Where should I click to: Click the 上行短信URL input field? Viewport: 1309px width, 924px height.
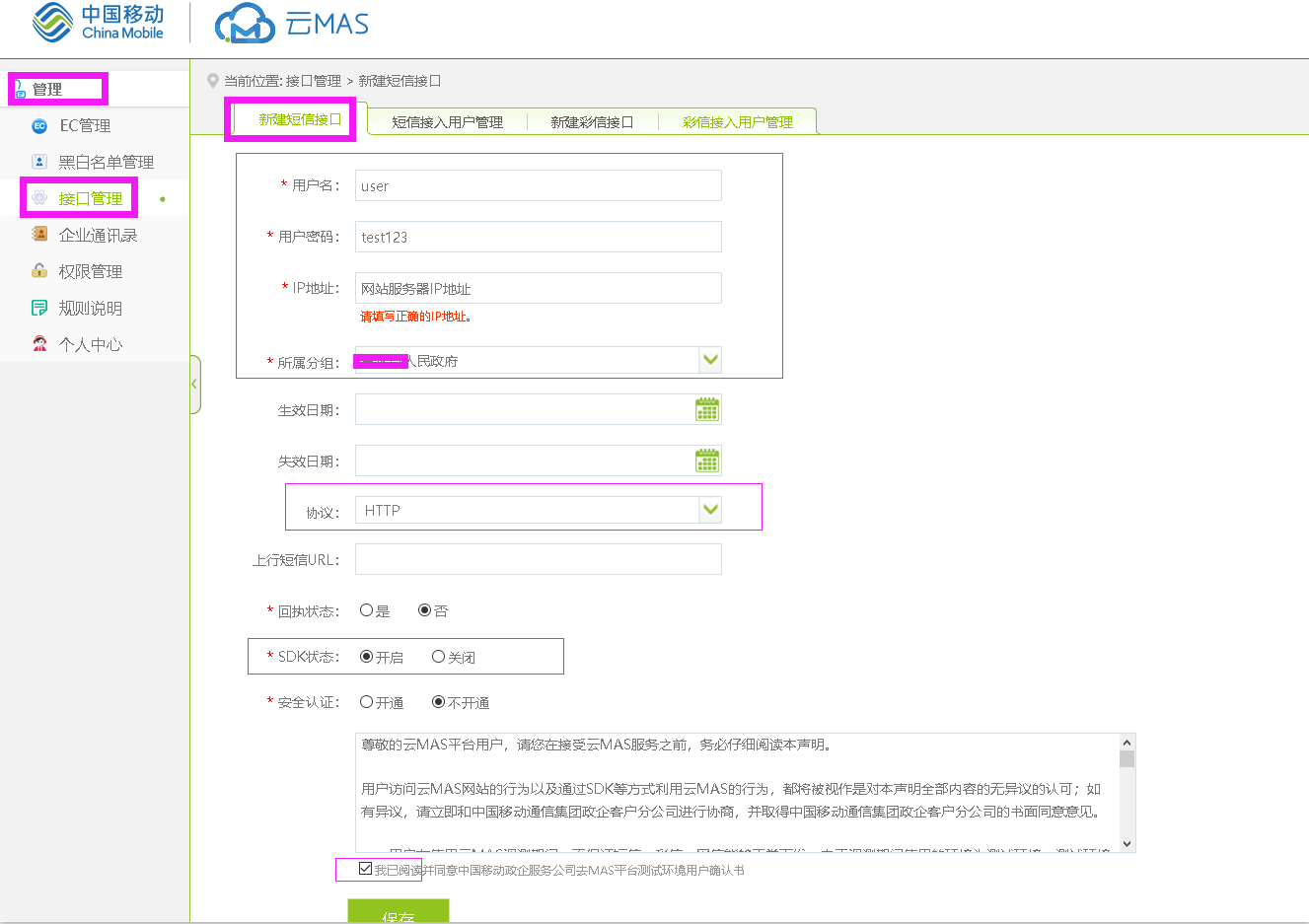point(538,559)
